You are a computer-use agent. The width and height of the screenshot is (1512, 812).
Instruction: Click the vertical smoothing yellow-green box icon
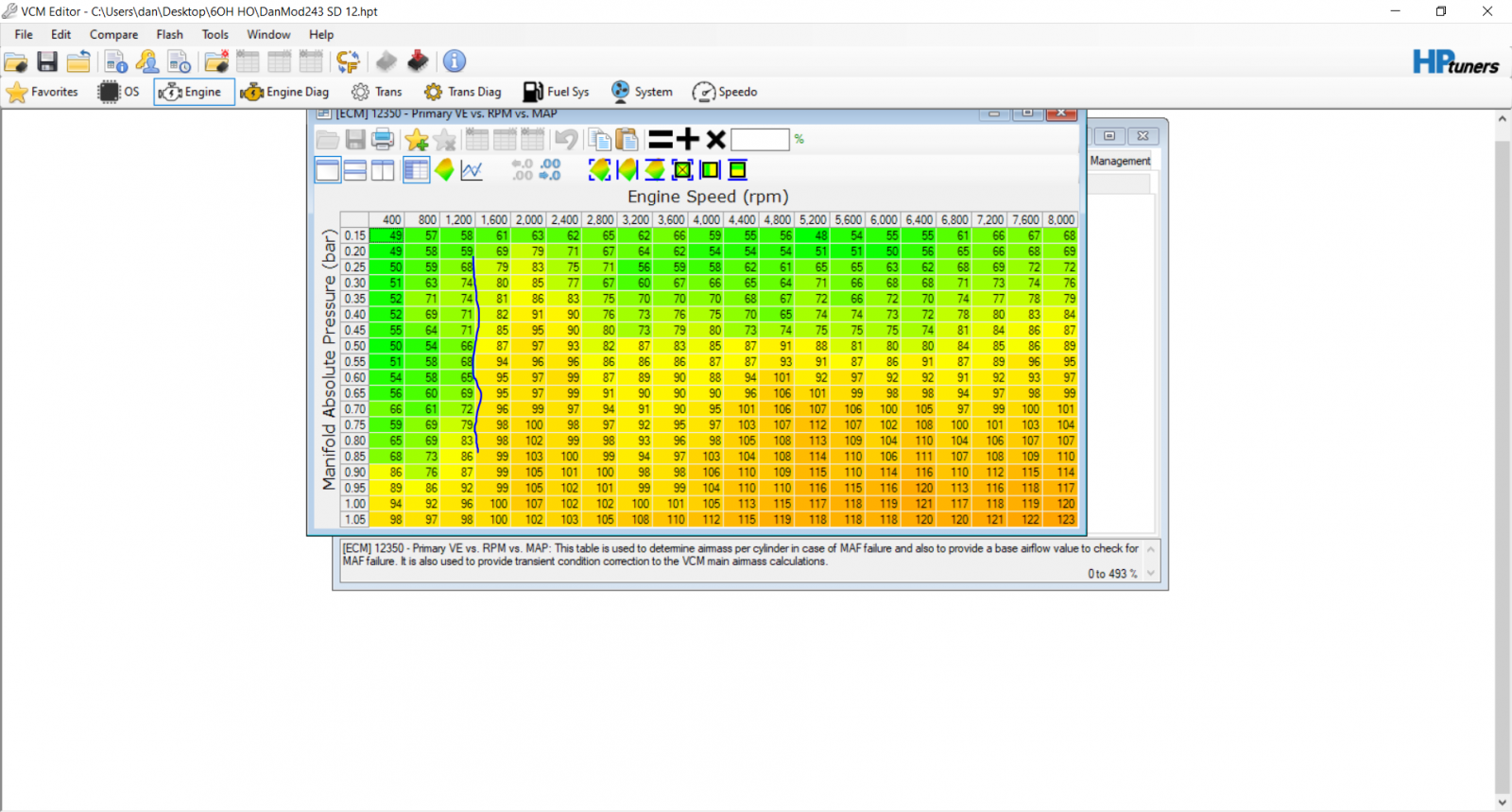738,170
